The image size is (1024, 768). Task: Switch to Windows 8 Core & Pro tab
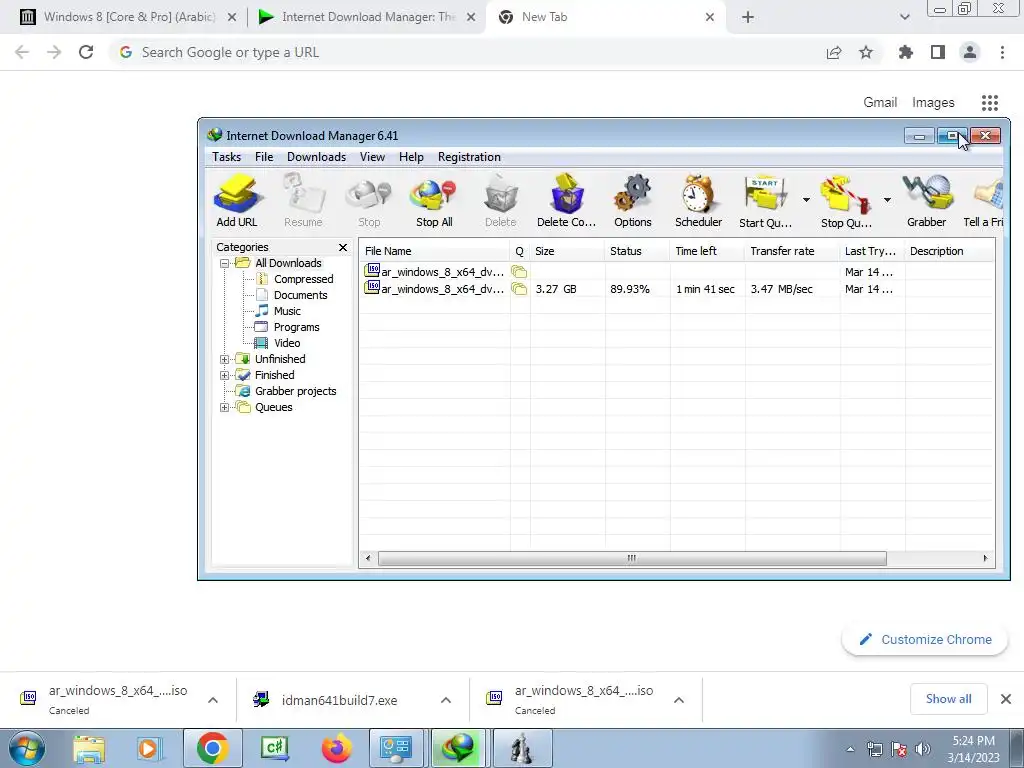(129, 17)
